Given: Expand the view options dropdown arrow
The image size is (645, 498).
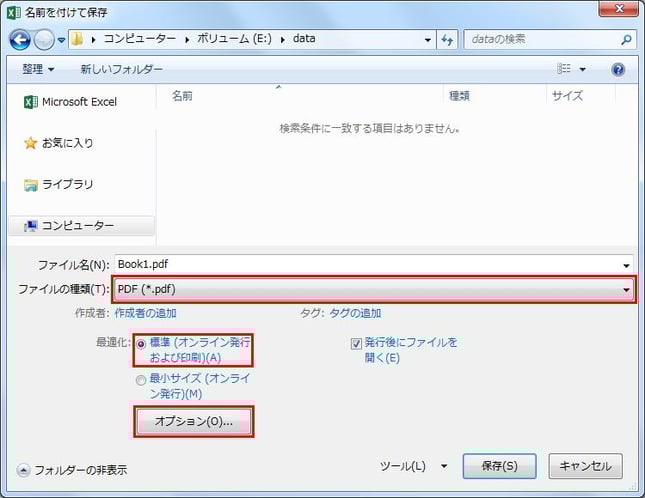Looking at the screenshot, I should (x=582, y=69).
